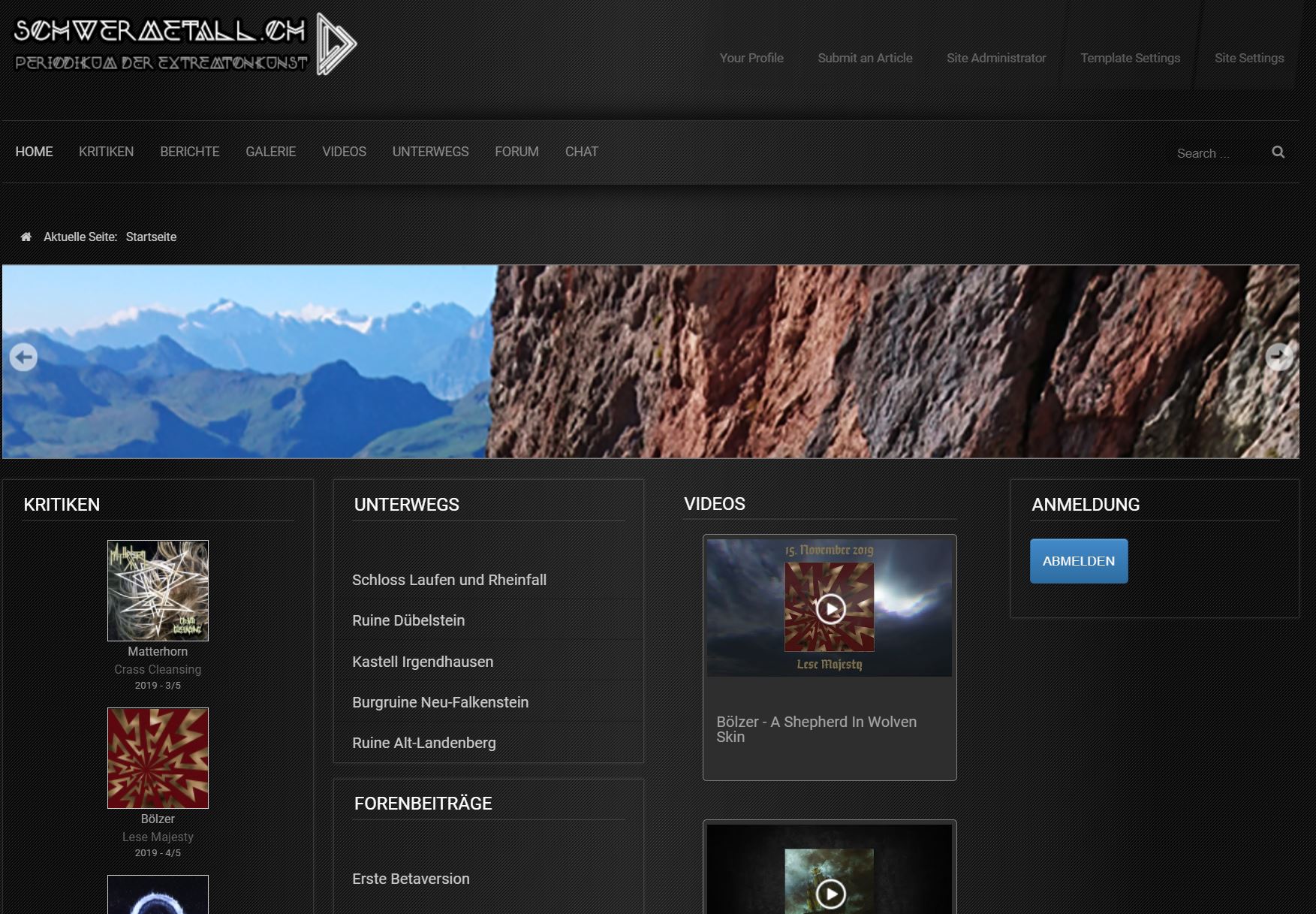Viewport: 1316px width, 914px height.
Task: Open the UNTERWEGS menu item
Action: [430, 152]
